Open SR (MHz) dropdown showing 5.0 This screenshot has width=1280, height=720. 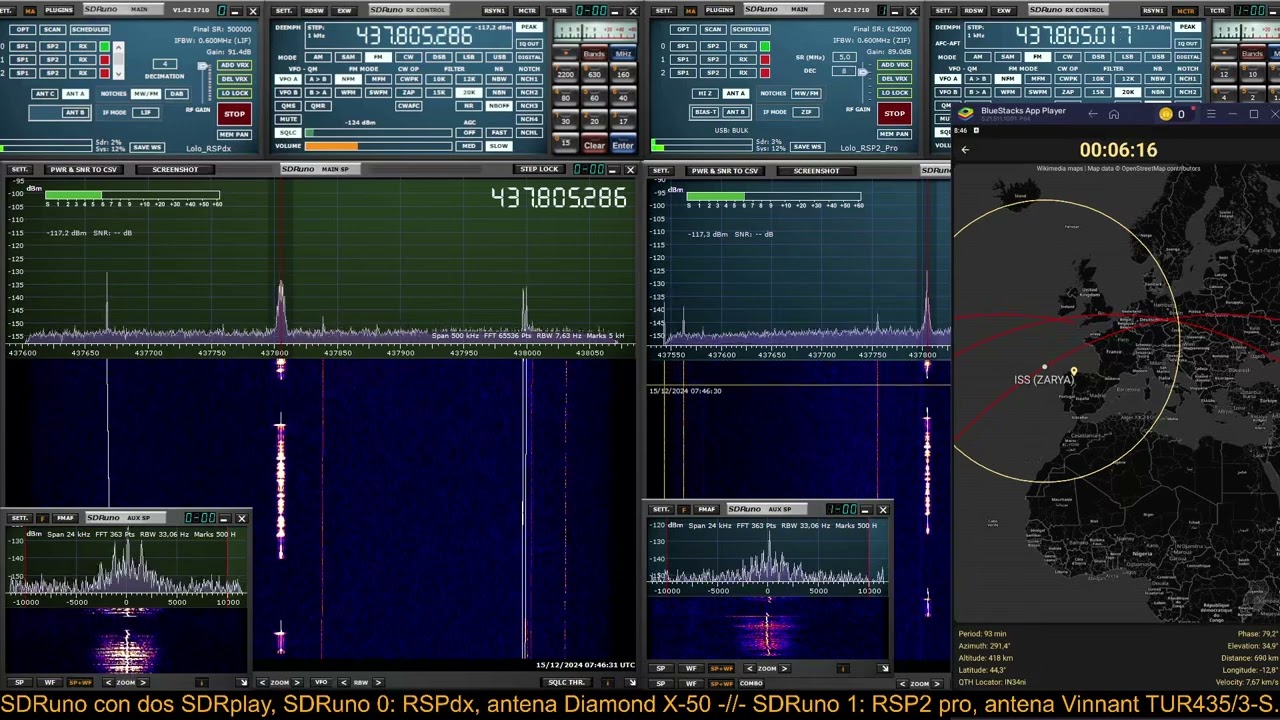[844, 57]
